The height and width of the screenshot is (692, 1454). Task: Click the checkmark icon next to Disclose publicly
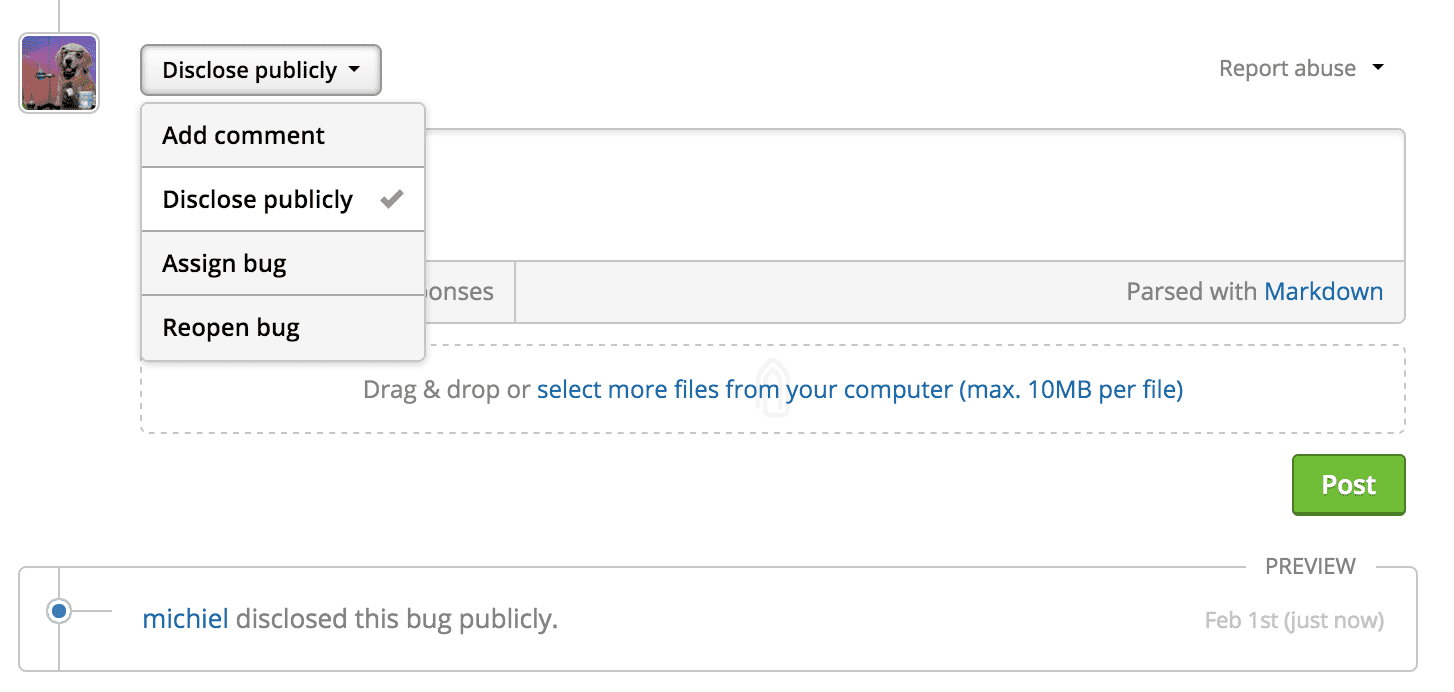tap(391, 199)
